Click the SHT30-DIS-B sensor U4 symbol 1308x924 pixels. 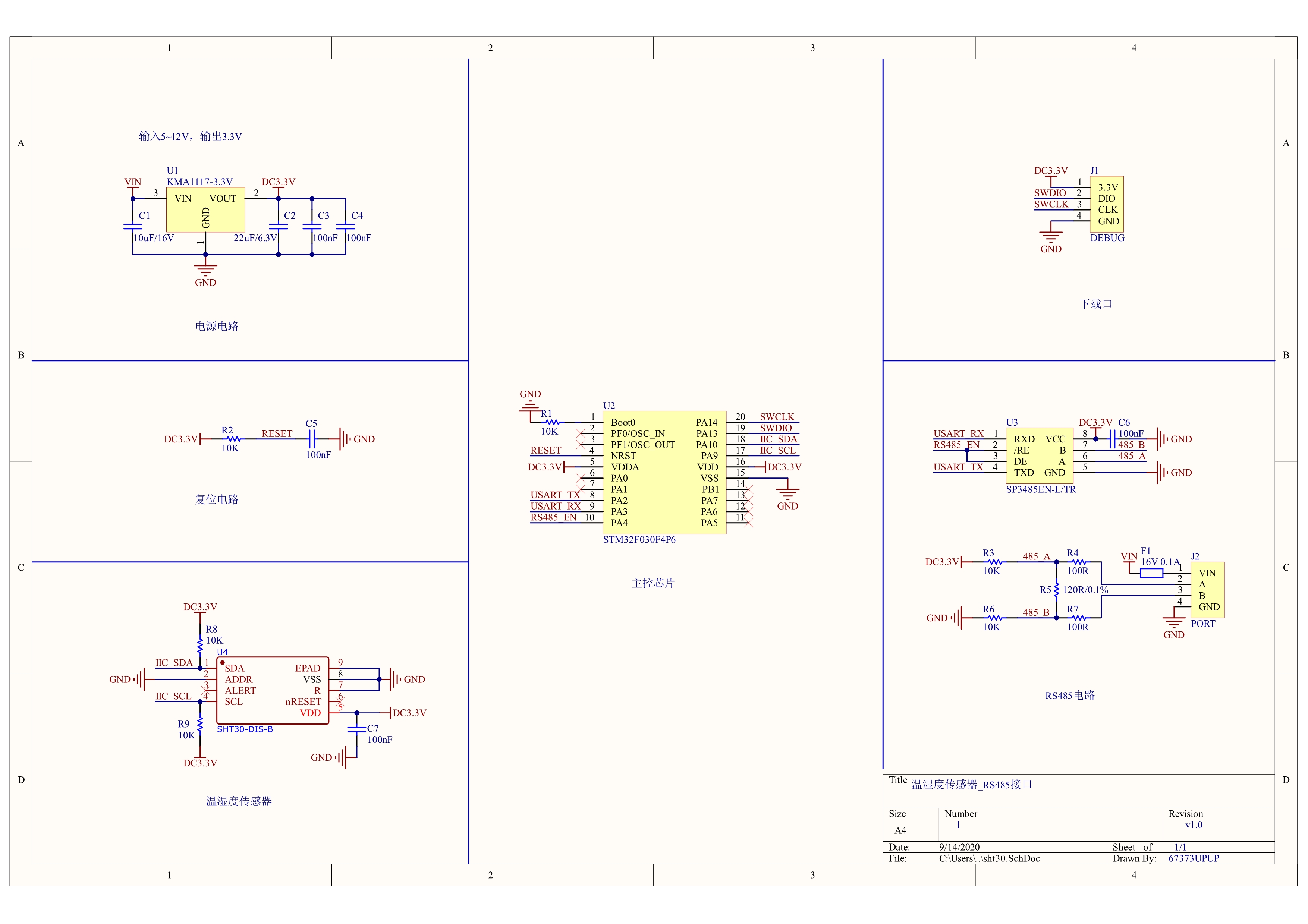(272, 690)
